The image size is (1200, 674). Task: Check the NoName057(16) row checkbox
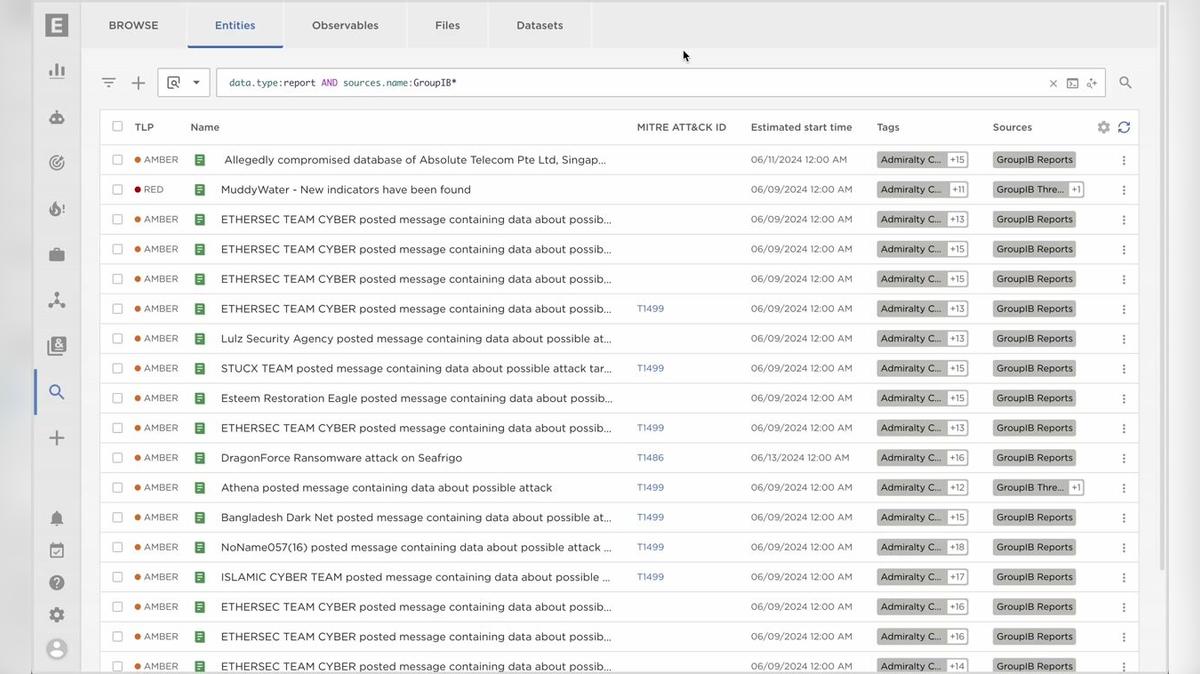117,547
